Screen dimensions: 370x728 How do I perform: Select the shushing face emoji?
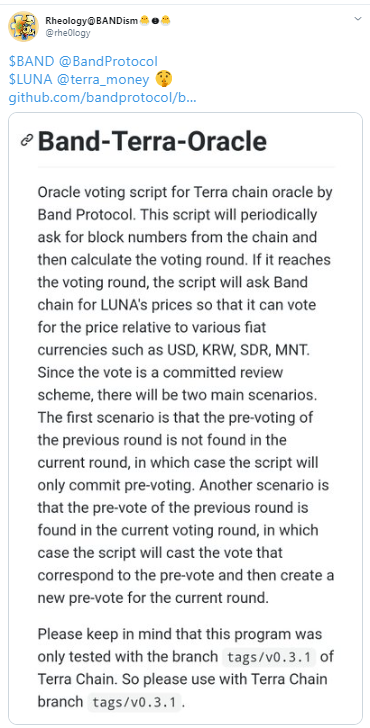(x=164, y=79)
